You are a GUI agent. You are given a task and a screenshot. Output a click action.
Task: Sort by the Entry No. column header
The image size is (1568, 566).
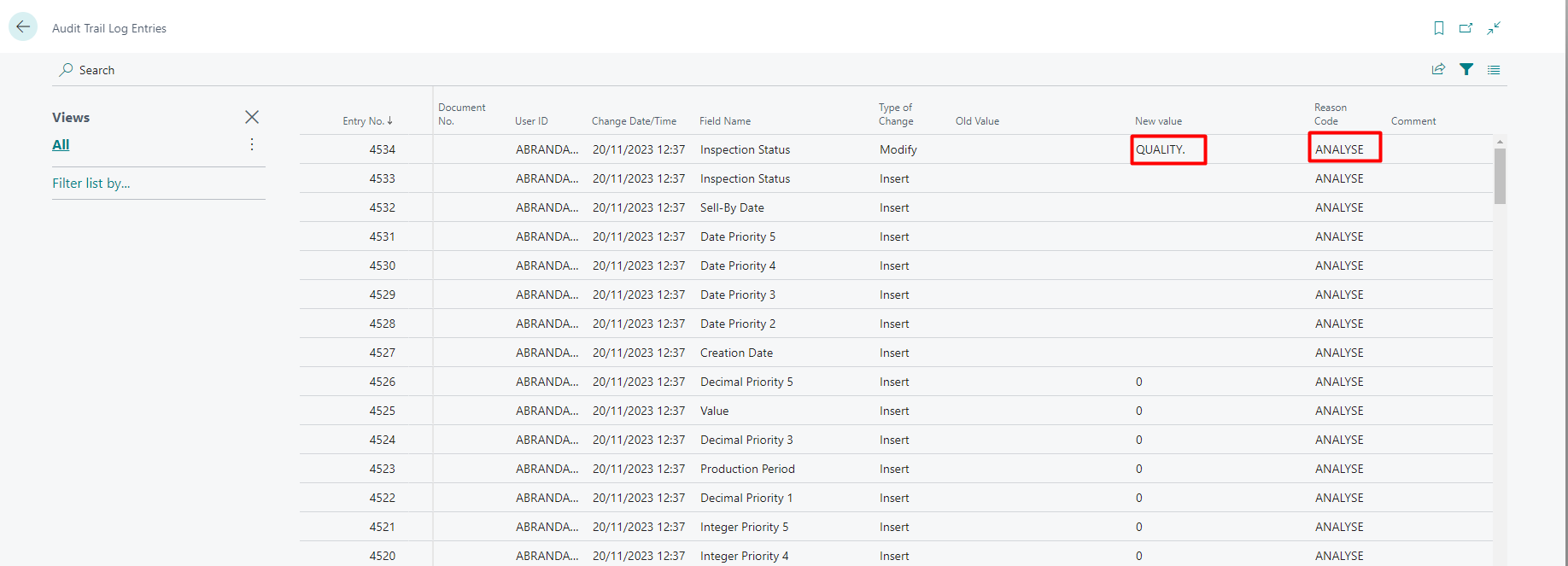pos(368,121)
